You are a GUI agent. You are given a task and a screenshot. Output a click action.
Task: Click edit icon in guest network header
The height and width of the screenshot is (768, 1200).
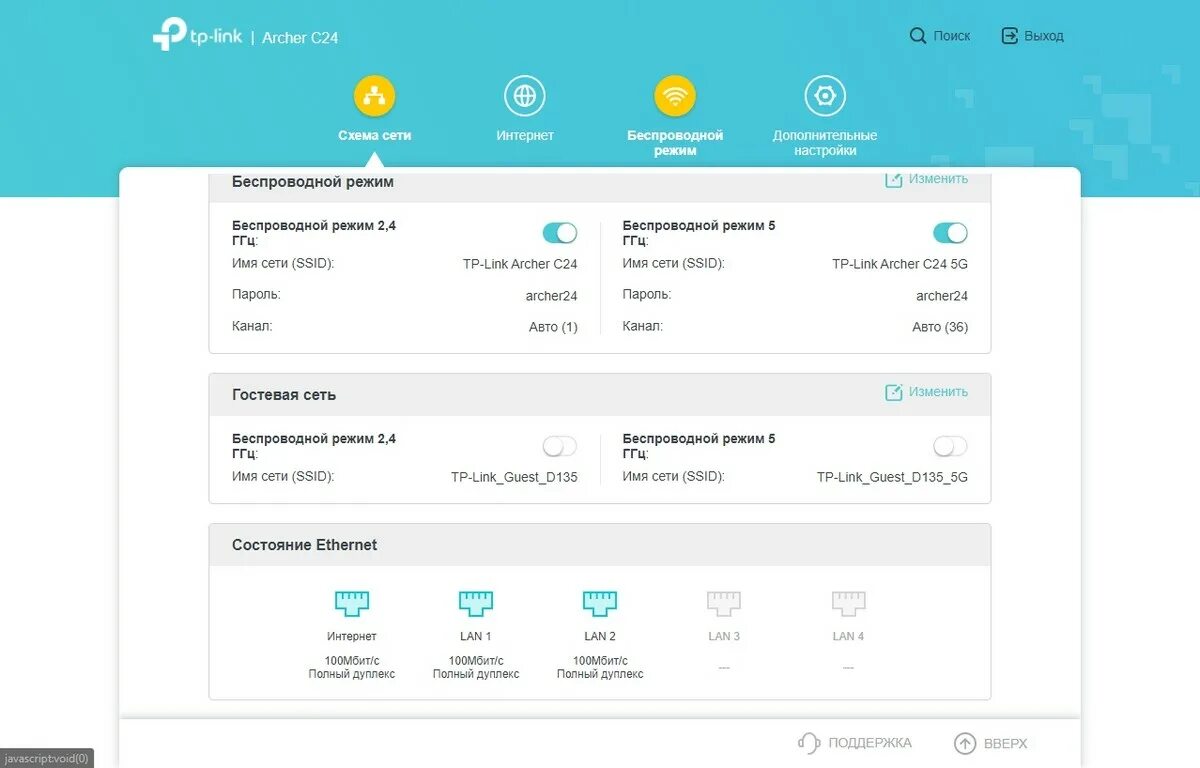pos(894,392)
